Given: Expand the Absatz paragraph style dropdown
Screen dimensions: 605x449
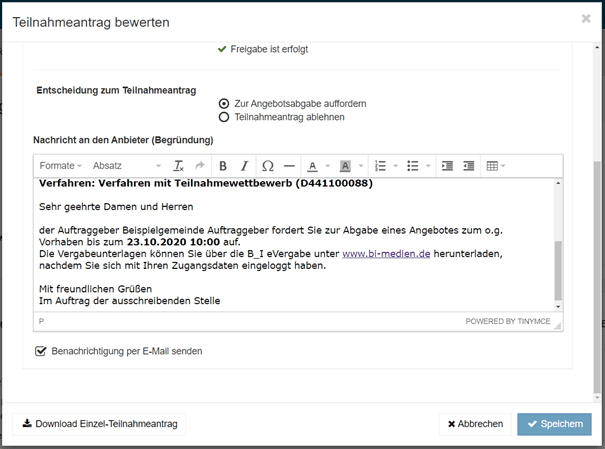Looking at the screenshot, I should point(125,166).
